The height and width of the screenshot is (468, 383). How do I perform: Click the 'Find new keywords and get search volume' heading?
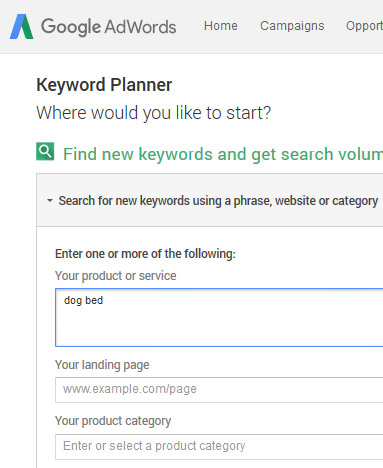tap(223, 154)
